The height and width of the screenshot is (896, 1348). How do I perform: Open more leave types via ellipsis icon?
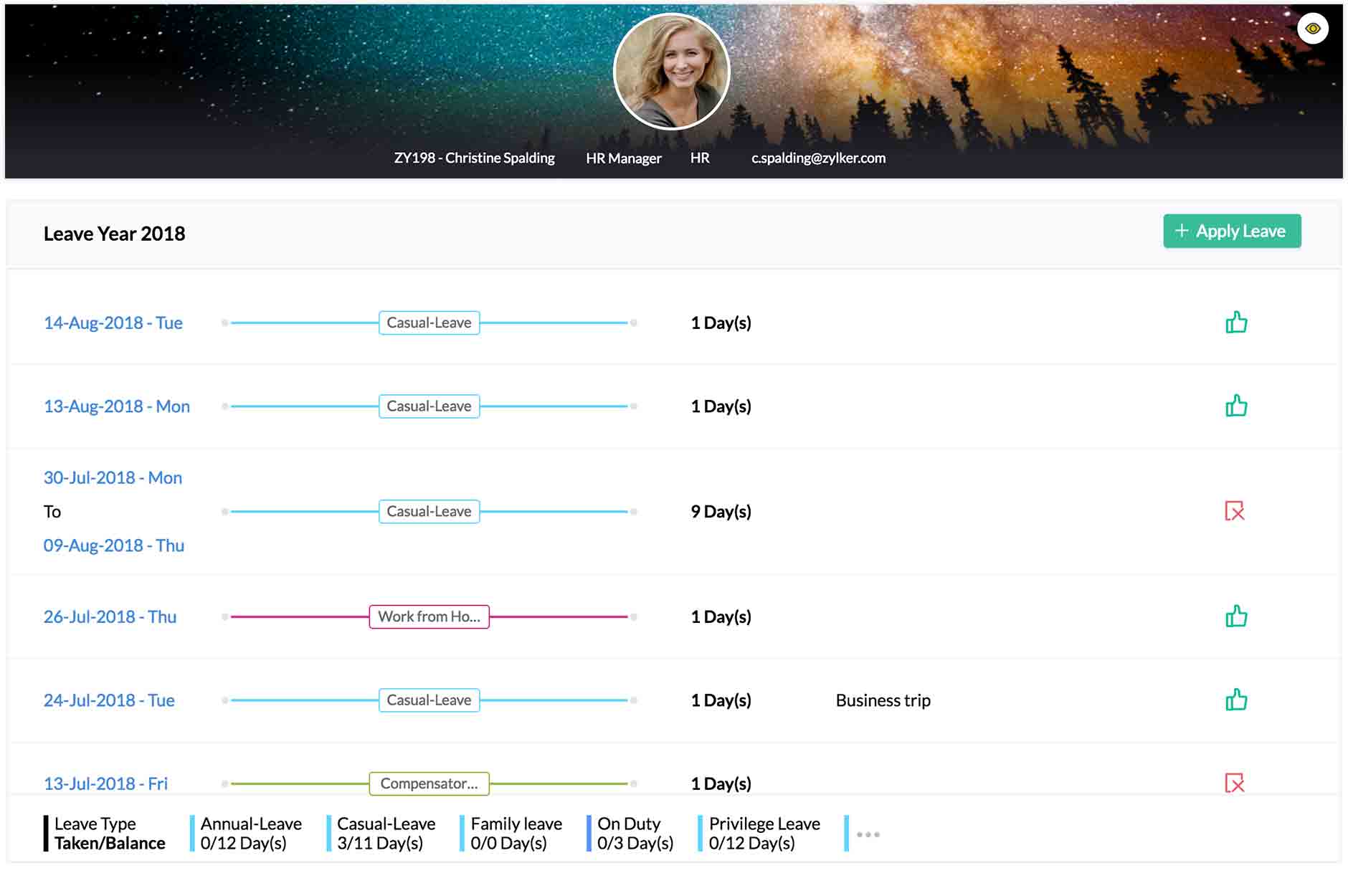click(x=868, y=834)
